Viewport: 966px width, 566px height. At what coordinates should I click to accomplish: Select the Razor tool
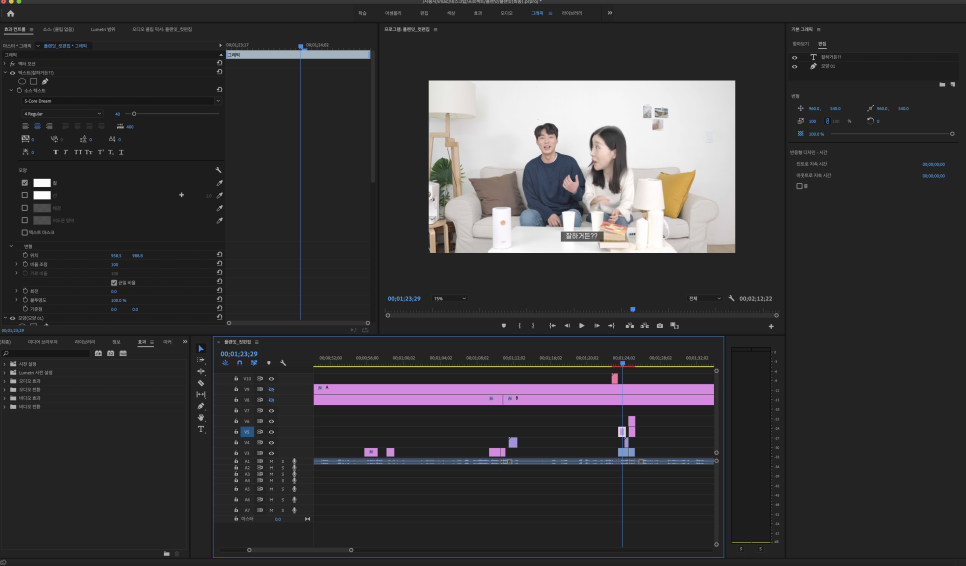click(201, 383)
